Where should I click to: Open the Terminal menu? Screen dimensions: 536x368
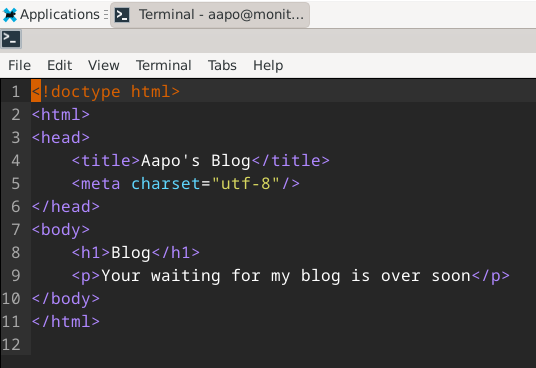click(x=164, y=65)
